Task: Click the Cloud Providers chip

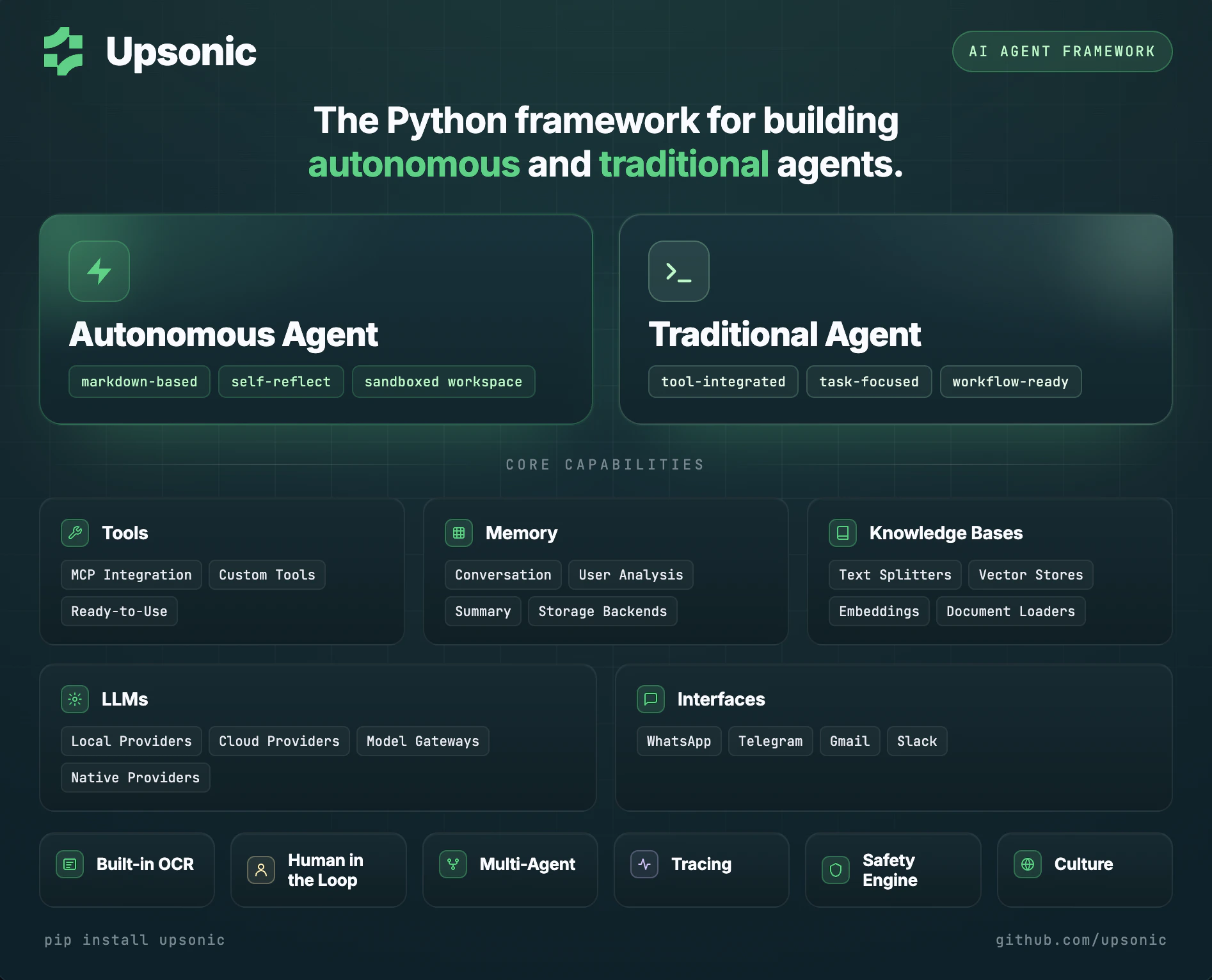Action: point(279,741)
